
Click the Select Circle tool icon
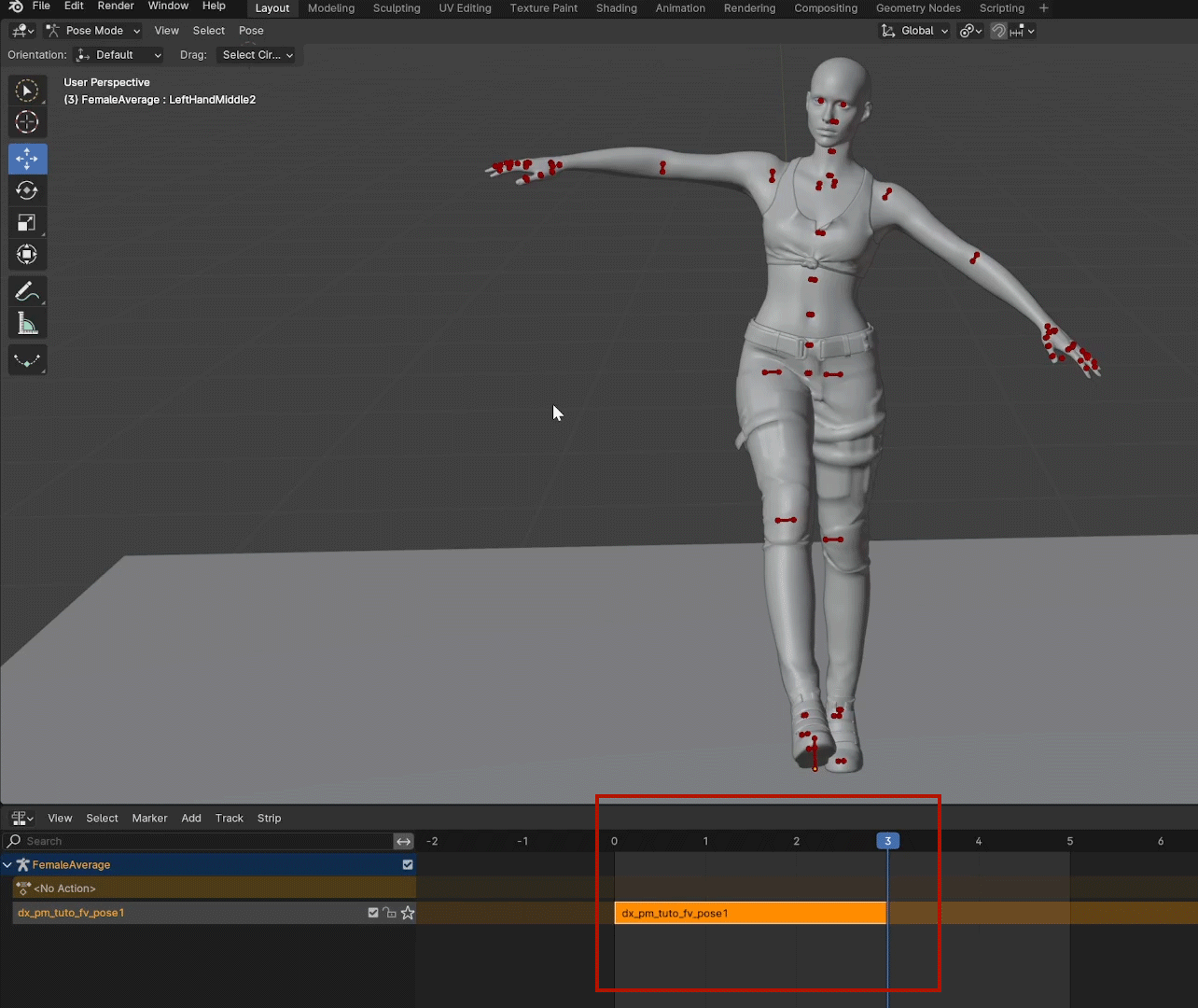[27, 91]
